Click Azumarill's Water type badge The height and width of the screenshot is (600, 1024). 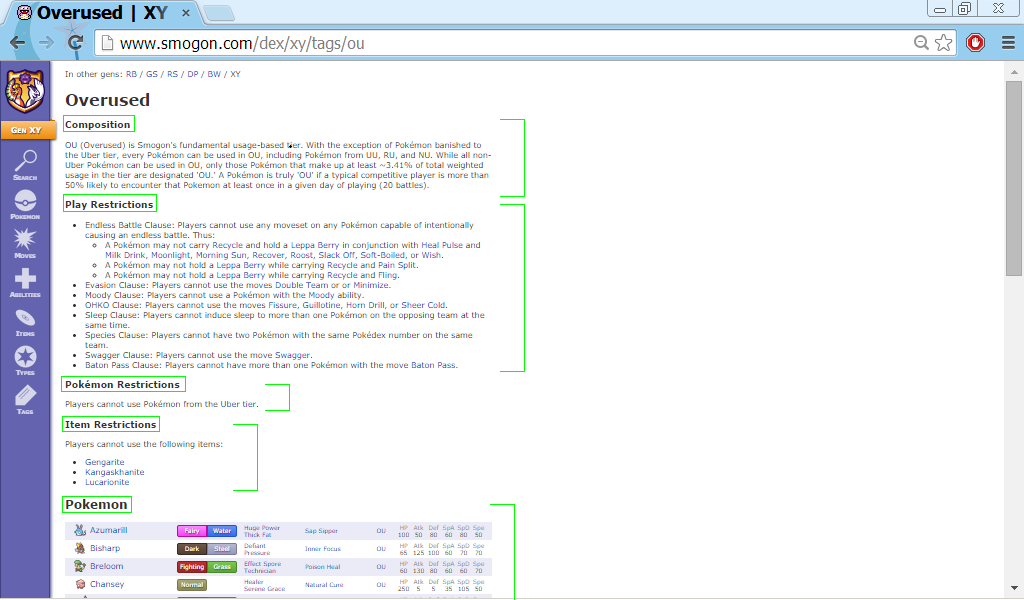222,531
